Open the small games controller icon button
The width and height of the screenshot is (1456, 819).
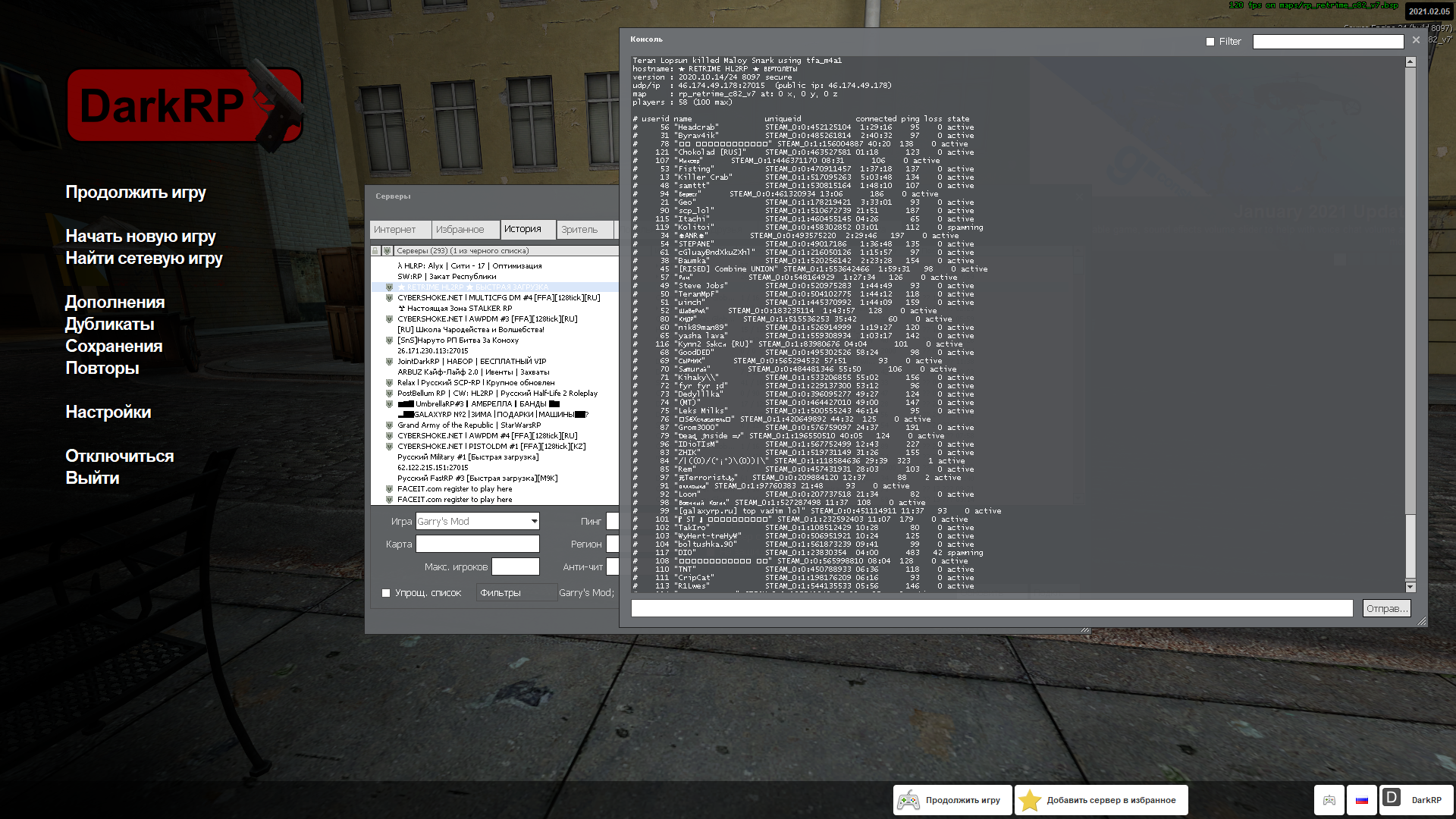pyautogui.click(x=1329, y=800)
